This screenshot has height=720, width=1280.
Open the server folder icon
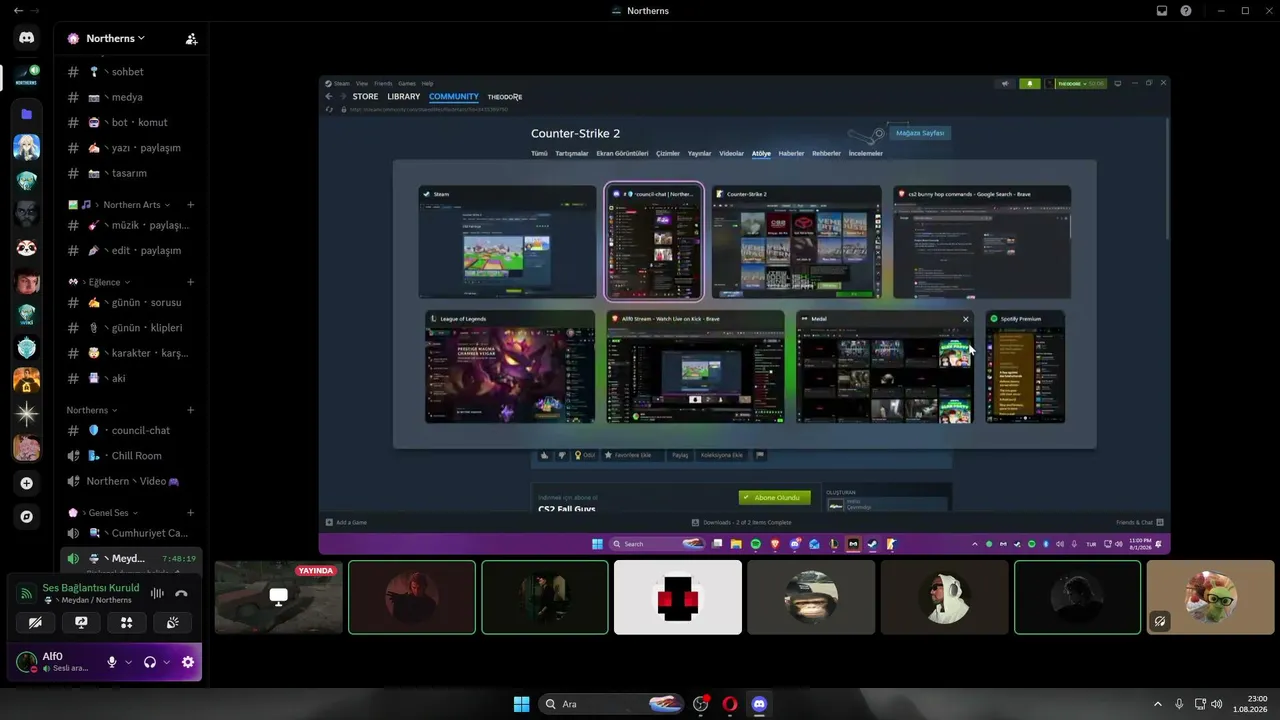click(x=27, y=114)
